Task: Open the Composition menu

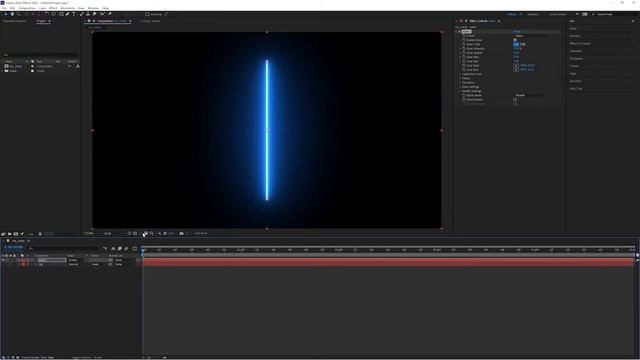Action: [x=27, y=8]
